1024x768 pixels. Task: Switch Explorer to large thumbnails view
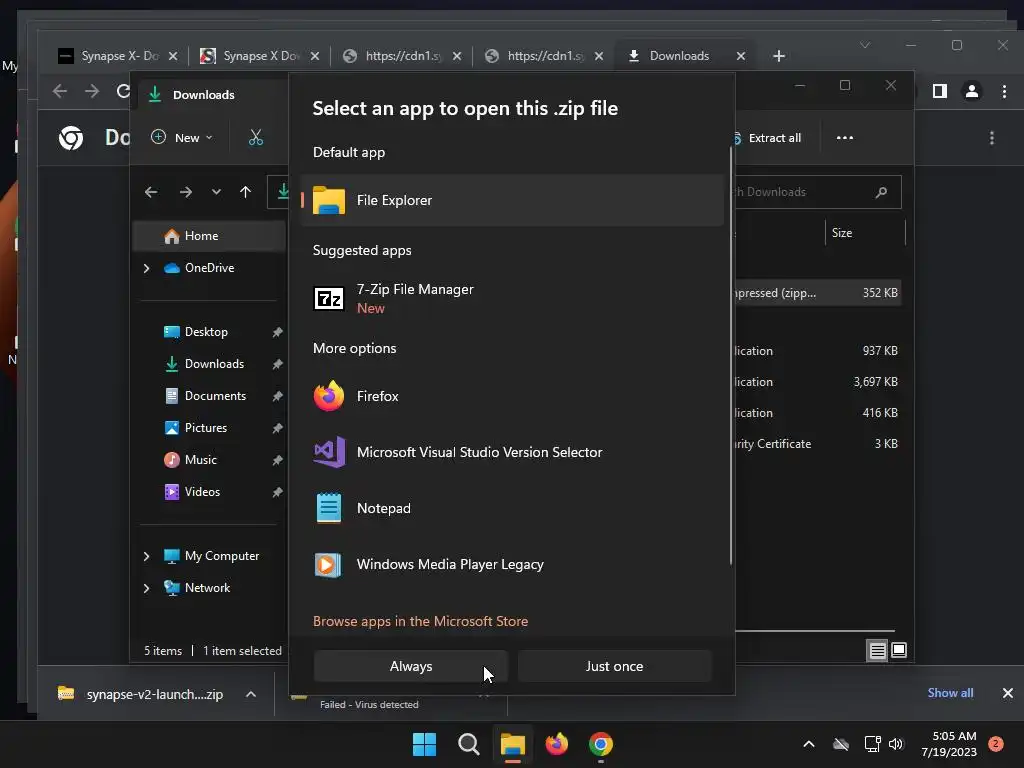pos(899,650)
